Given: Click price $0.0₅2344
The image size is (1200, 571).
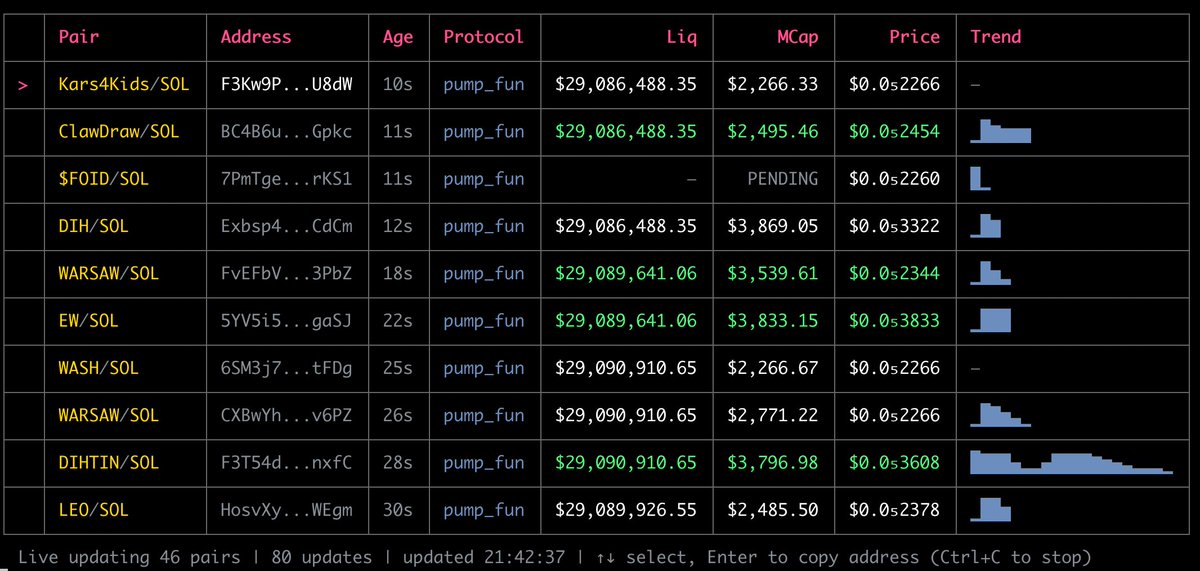Looking at the screenshot, I should (895, 273).
